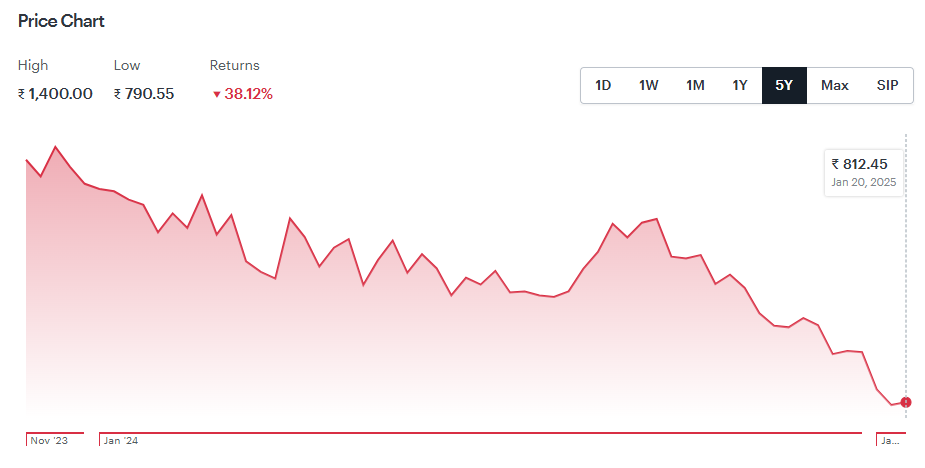Click the Nov '23 timeline label
This screenshot has width=925, height=468.
49,441
